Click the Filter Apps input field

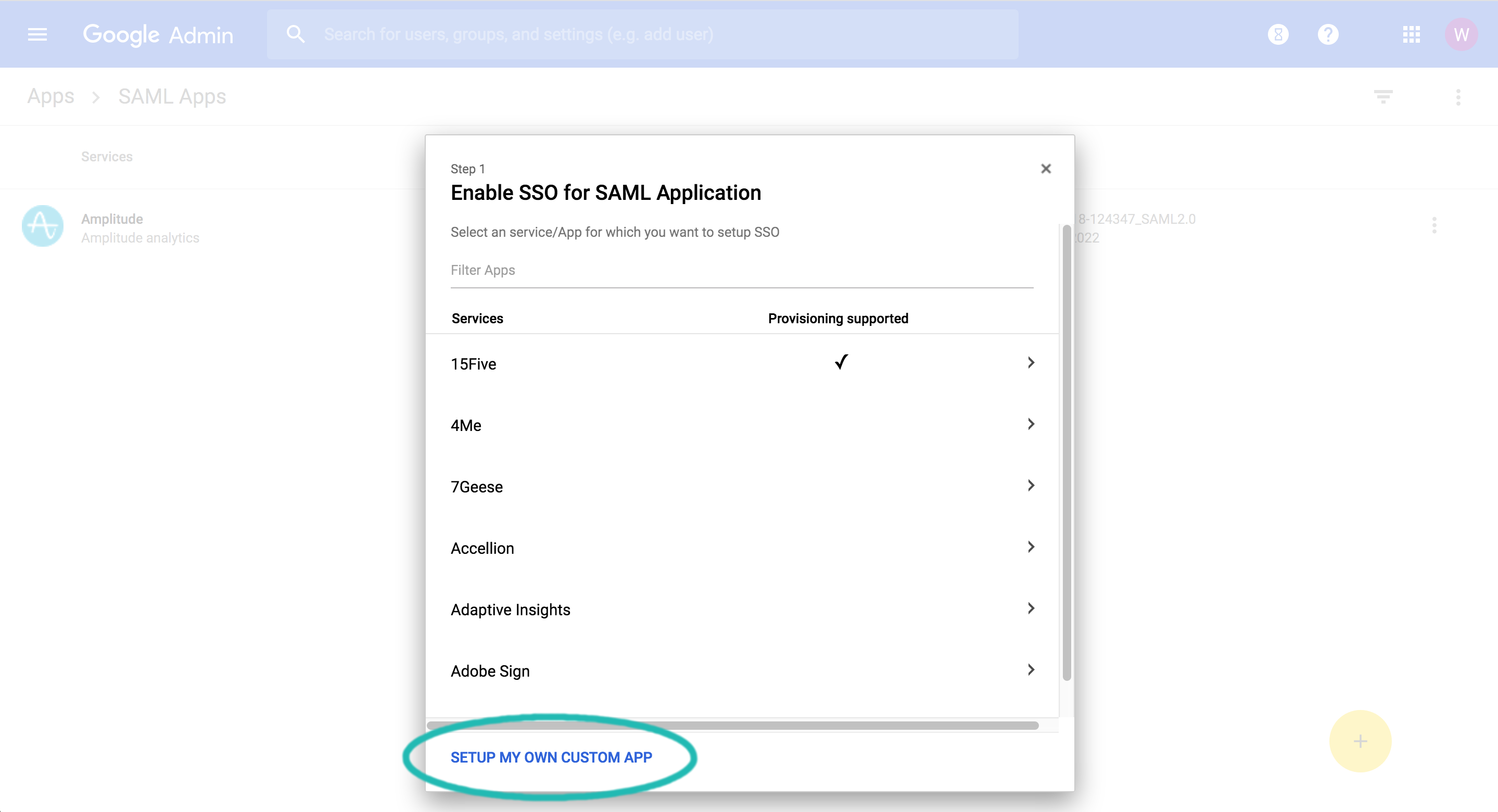tap(640, 271)
